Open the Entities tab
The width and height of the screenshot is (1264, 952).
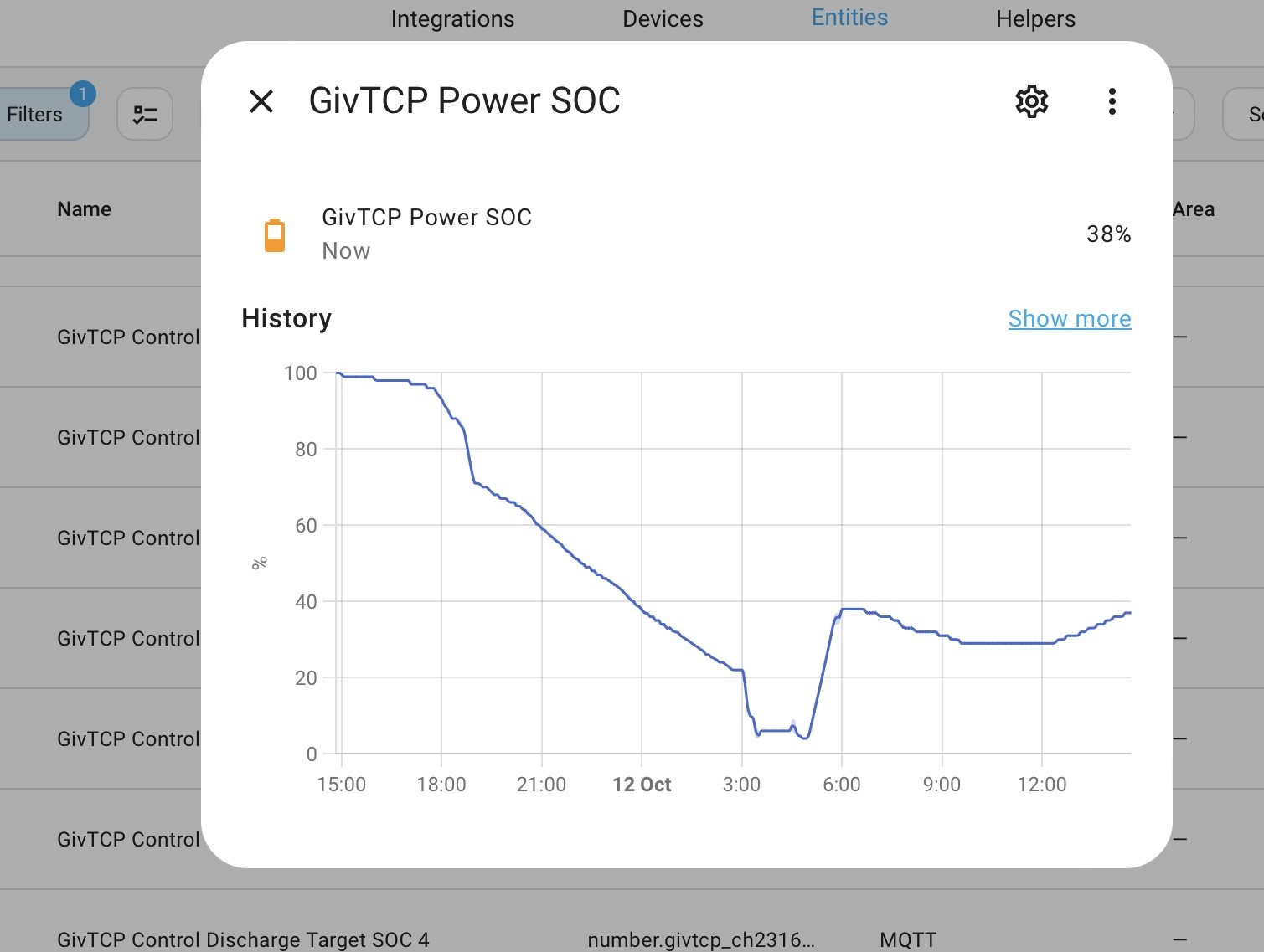(x=849, y=18)
